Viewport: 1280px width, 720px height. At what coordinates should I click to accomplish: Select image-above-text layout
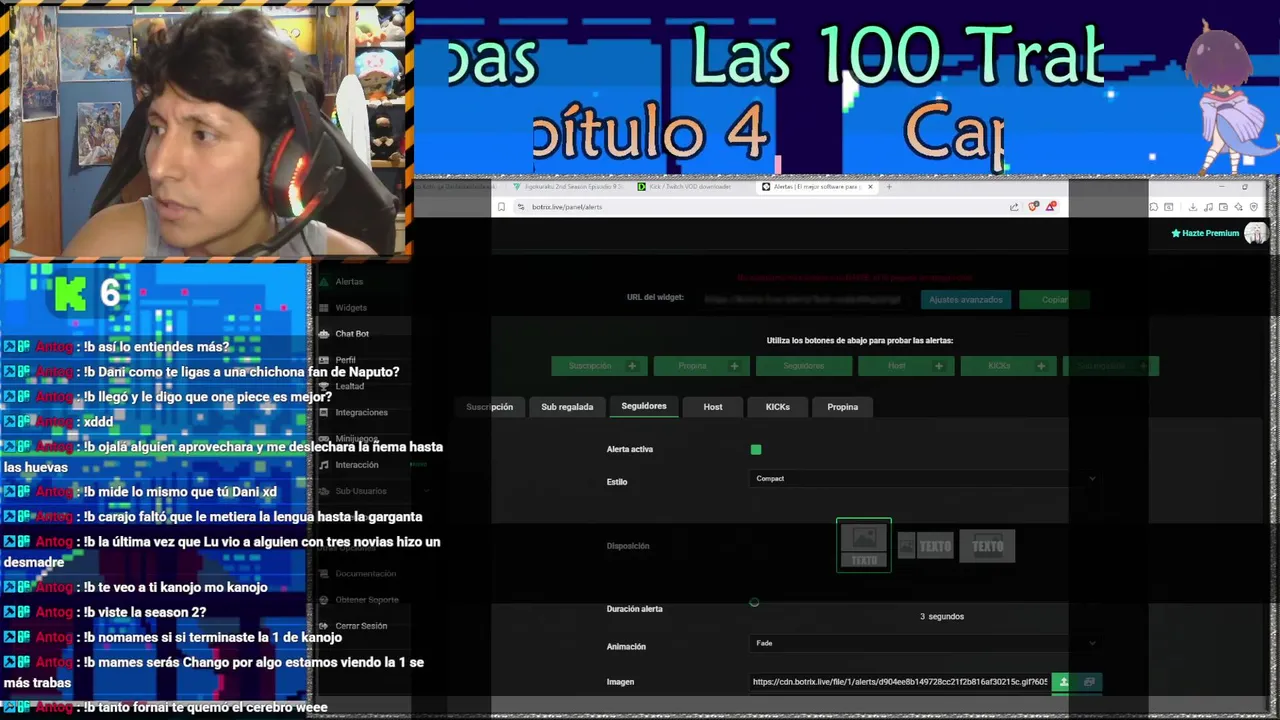(x=864, y=545)
